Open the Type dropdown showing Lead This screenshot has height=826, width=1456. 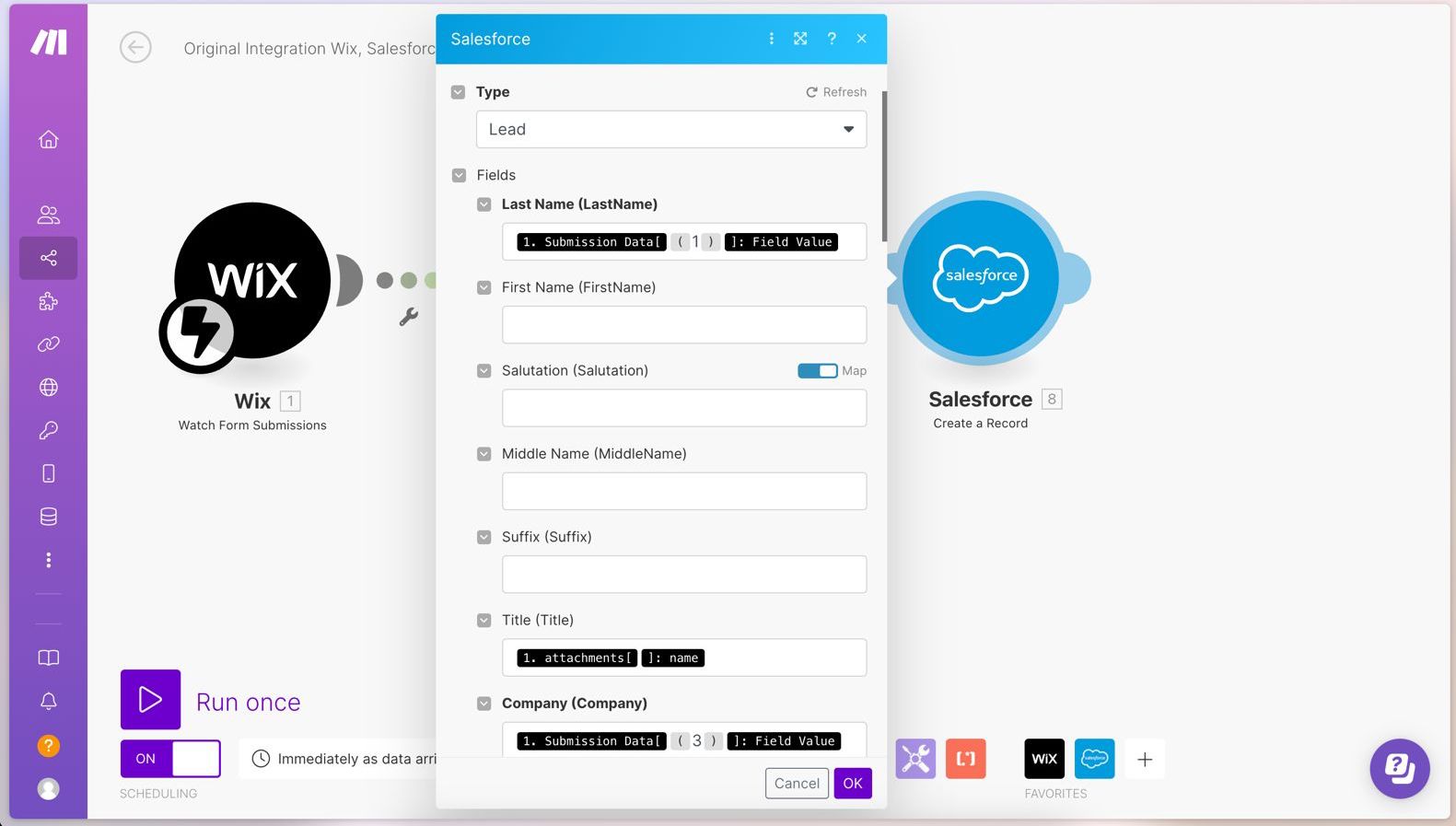(x=671, y=129)
